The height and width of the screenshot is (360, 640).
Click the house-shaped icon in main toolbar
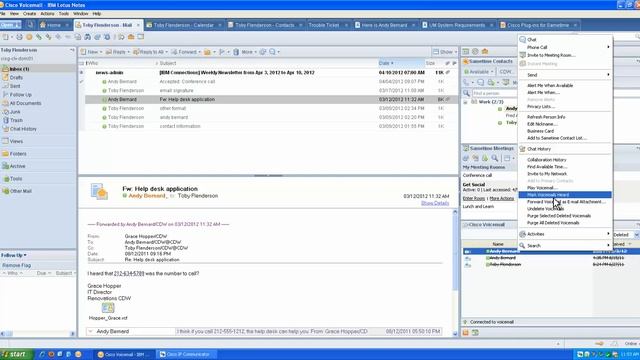131,37
